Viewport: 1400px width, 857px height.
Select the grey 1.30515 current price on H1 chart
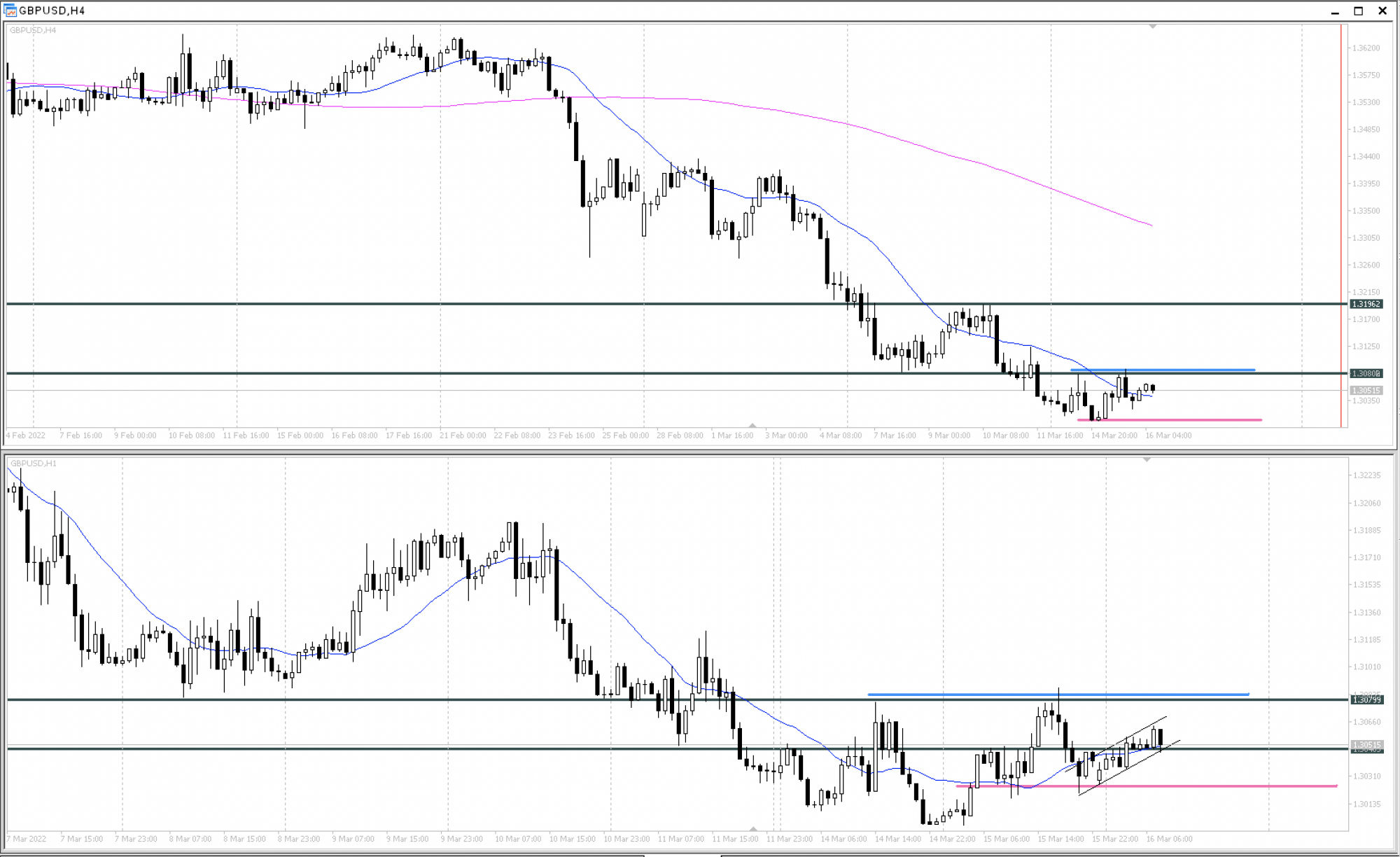click(1366, 745)
